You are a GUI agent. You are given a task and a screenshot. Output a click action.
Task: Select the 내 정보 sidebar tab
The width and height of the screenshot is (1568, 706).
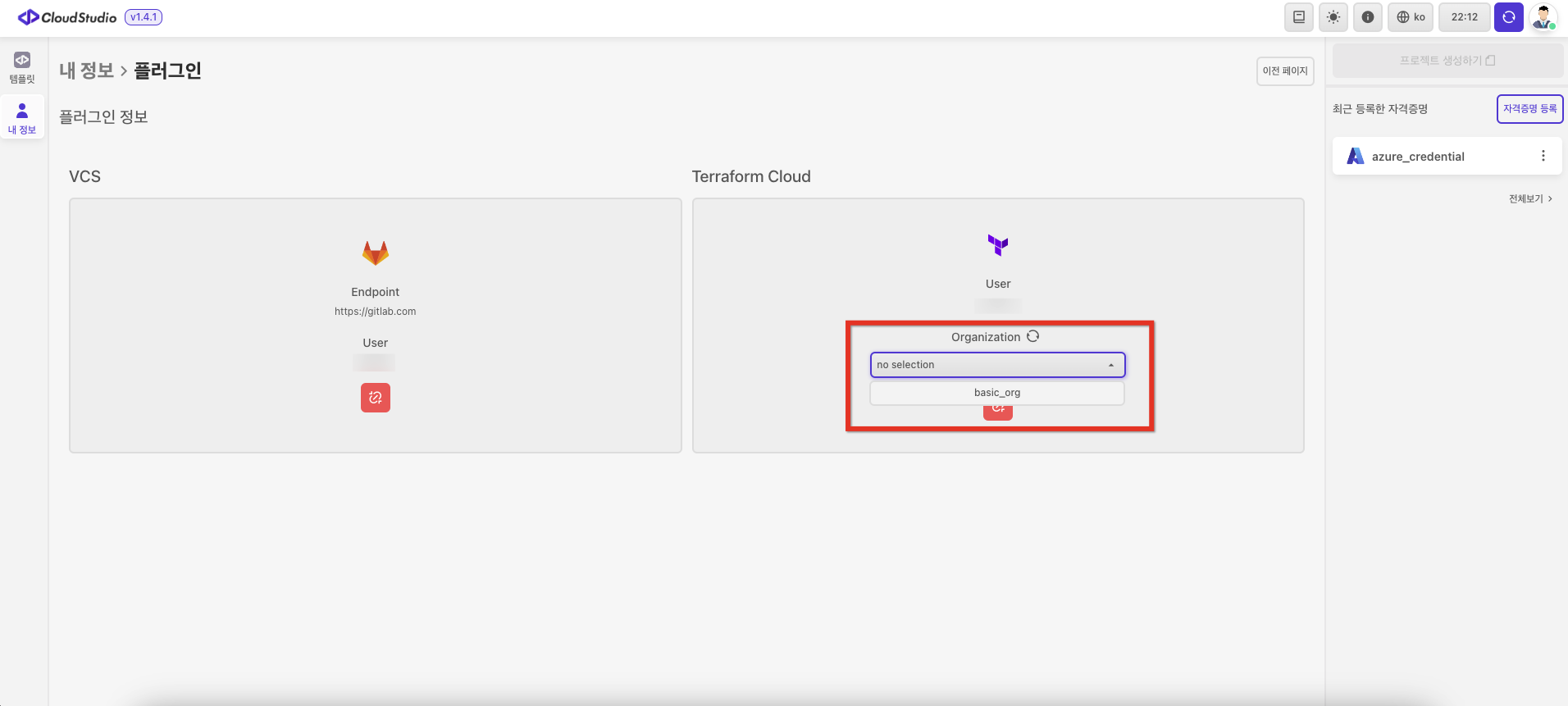tap(22, 118)
